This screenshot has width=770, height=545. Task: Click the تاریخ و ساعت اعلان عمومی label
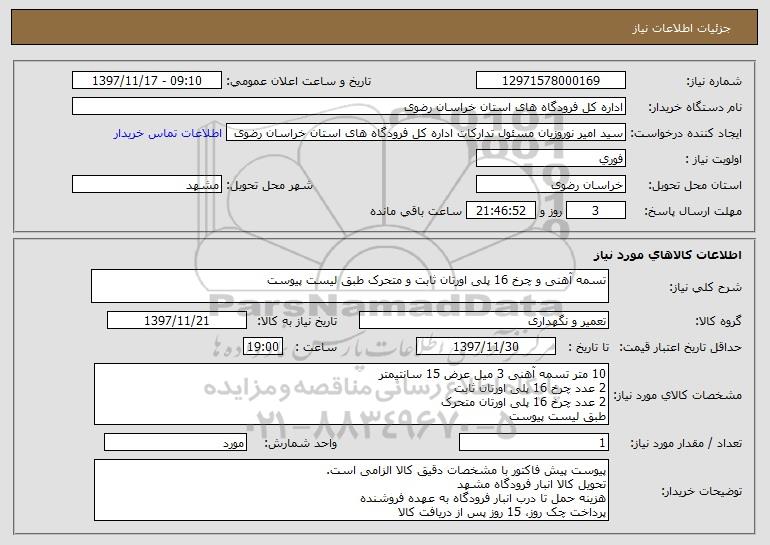coord(298,81)
